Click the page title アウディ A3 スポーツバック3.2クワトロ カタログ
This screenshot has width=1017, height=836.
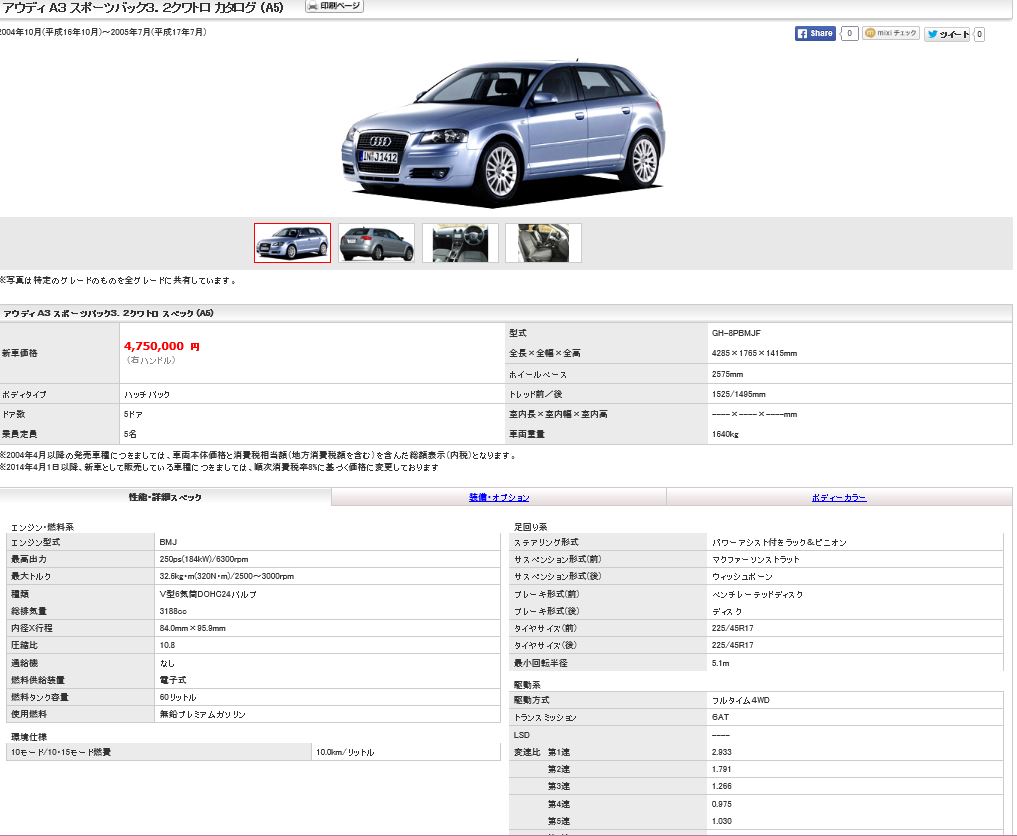coord(142,8)
